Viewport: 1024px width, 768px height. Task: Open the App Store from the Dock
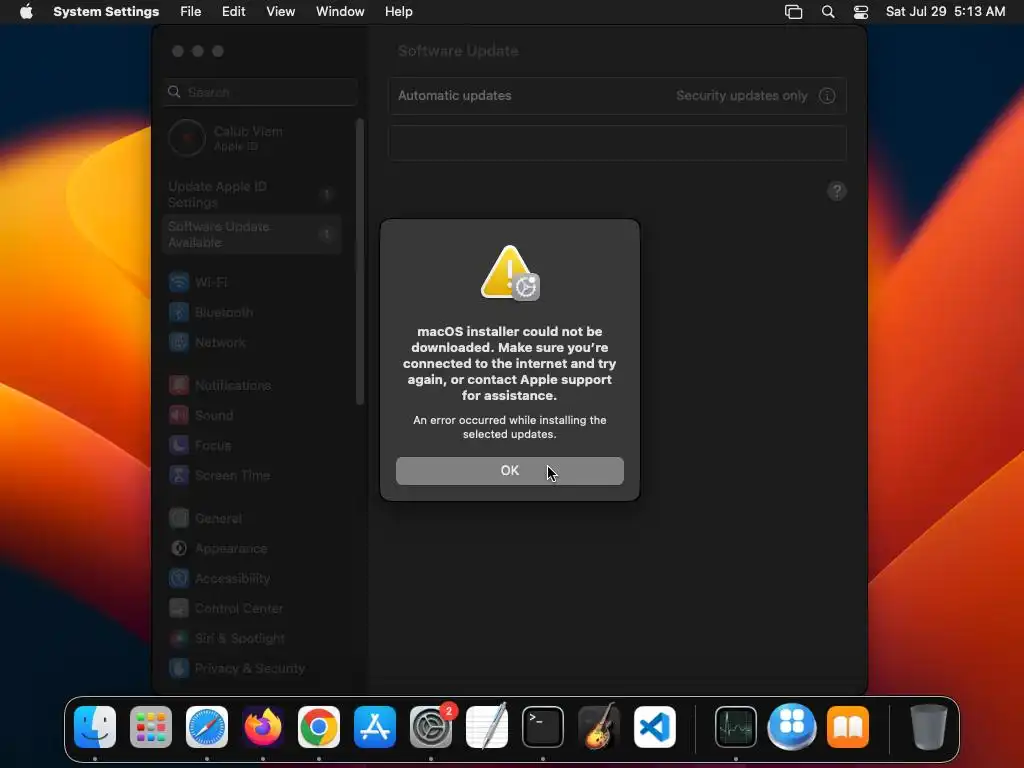[x=375, y=727]
